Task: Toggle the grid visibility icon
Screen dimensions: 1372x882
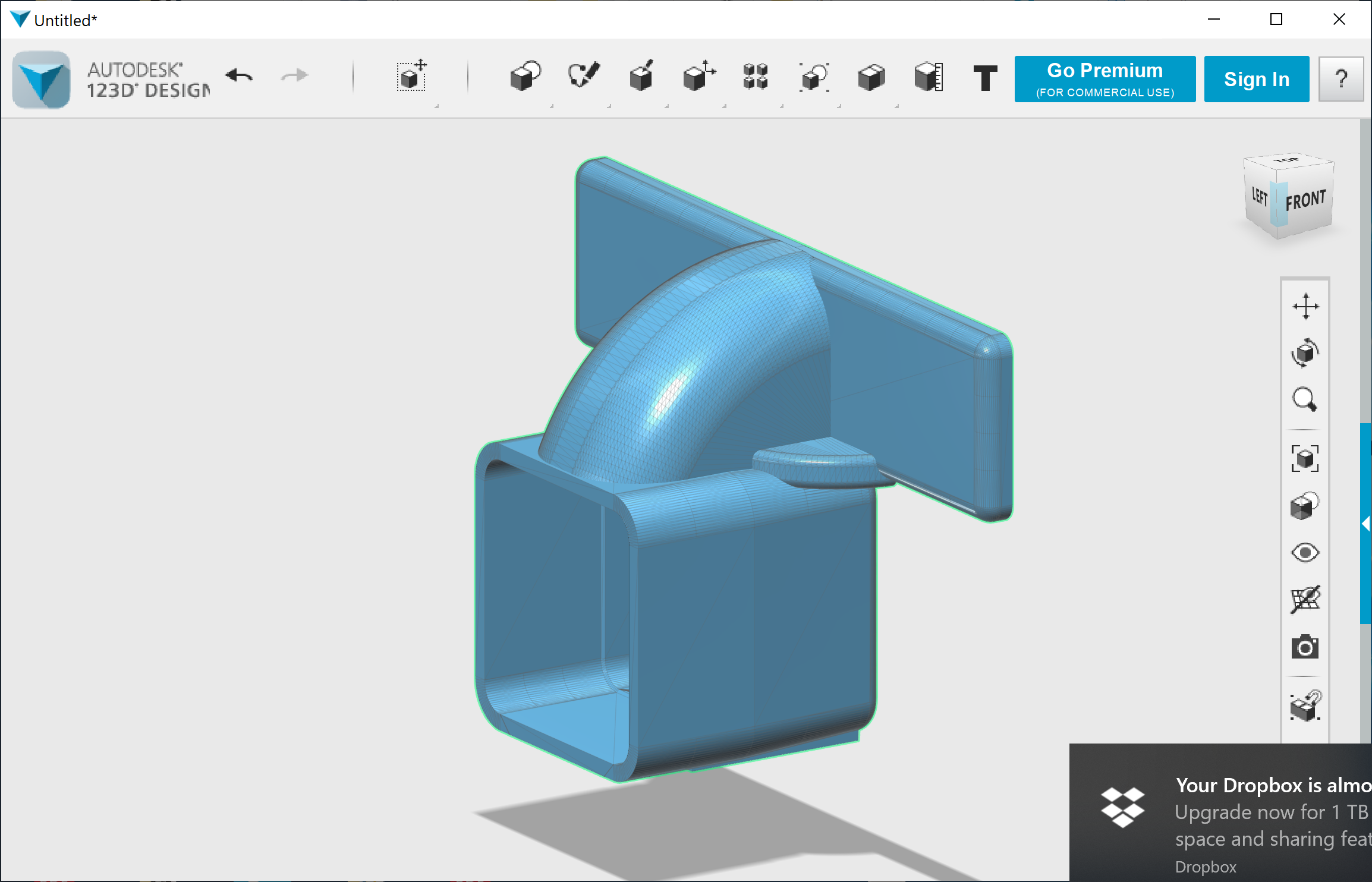Action: (1305, 600)
